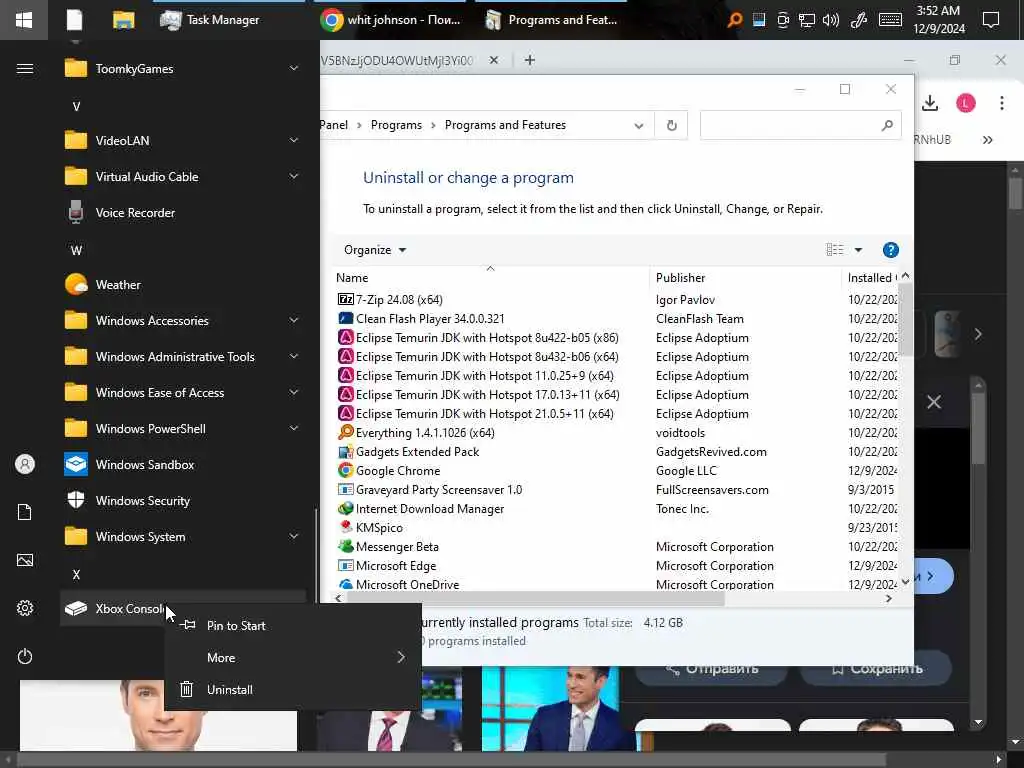1024x768 pixels.
Task: Open the address bar history dropdown
Action: tap(639, 125)
